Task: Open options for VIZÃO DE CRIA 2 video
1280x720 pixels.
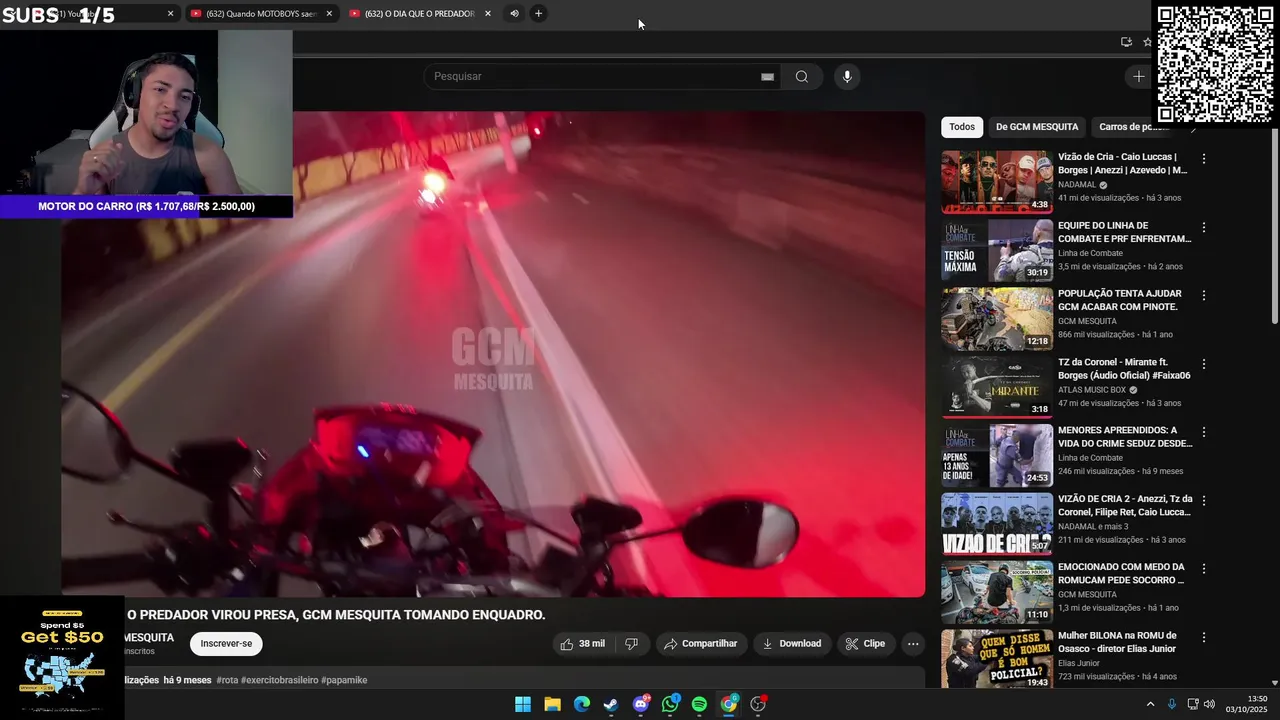Action: click(x=1204, y=500)
